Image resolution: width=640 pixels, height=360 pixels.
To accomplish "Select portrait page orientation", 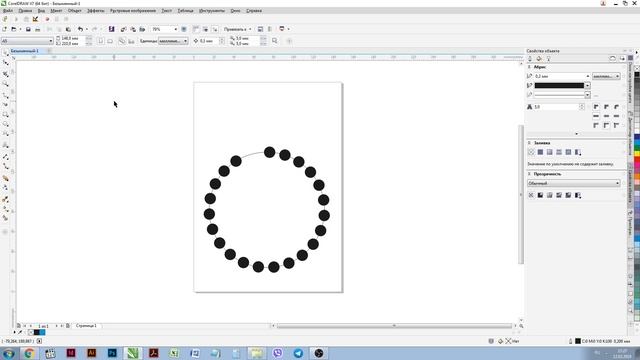I will pos(100,41).
